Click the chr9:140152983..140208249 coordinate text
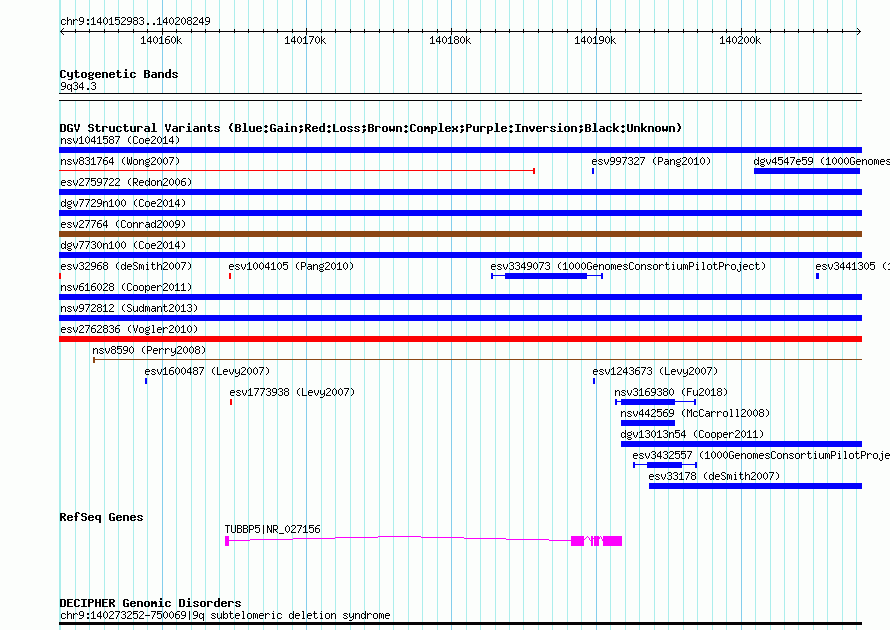890x630 pixels. tap(135, 21)
